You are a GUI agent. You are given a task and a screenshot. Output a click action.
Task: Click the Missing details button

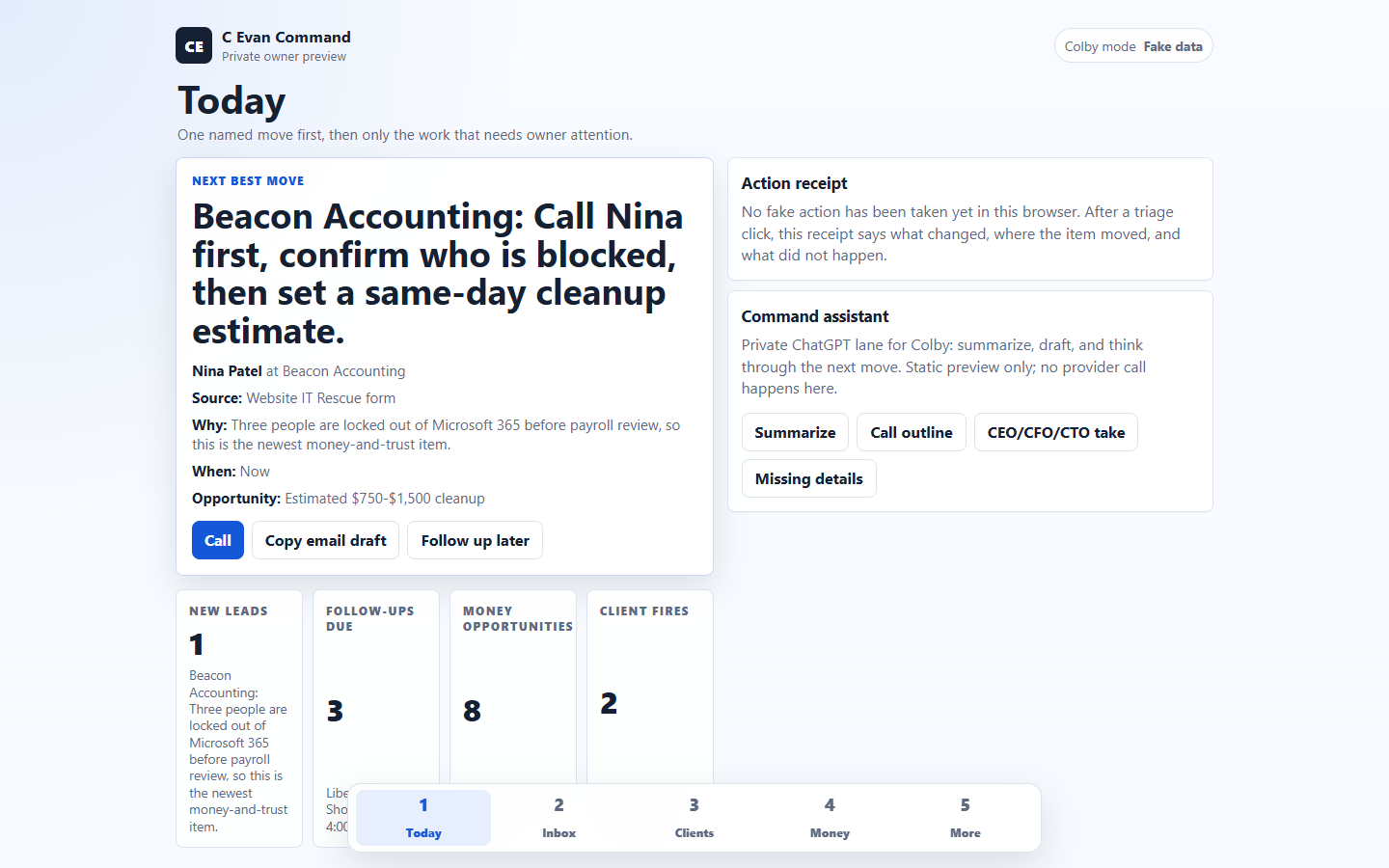click(x=808, y=478)
